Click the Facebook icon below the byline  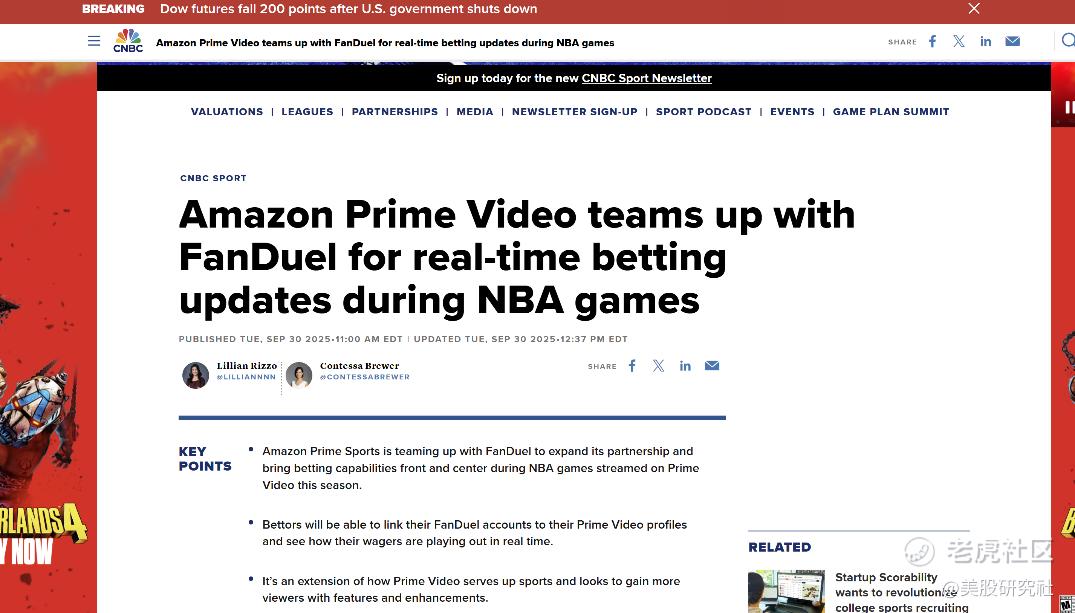click(x=632, y=365)
